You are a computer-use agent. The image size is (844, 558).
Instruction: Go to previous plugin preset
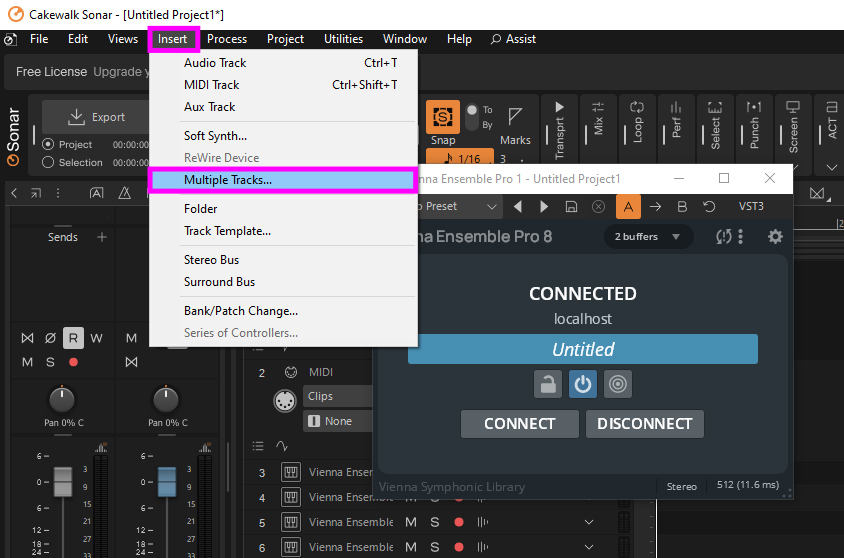coord(518,207)
